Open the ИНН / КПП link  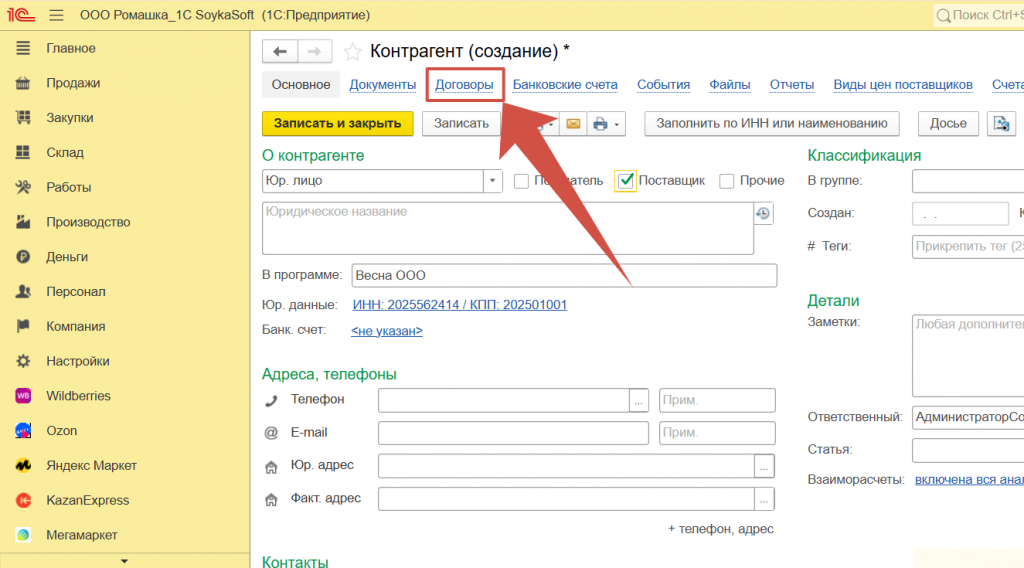tap(459, 305)
